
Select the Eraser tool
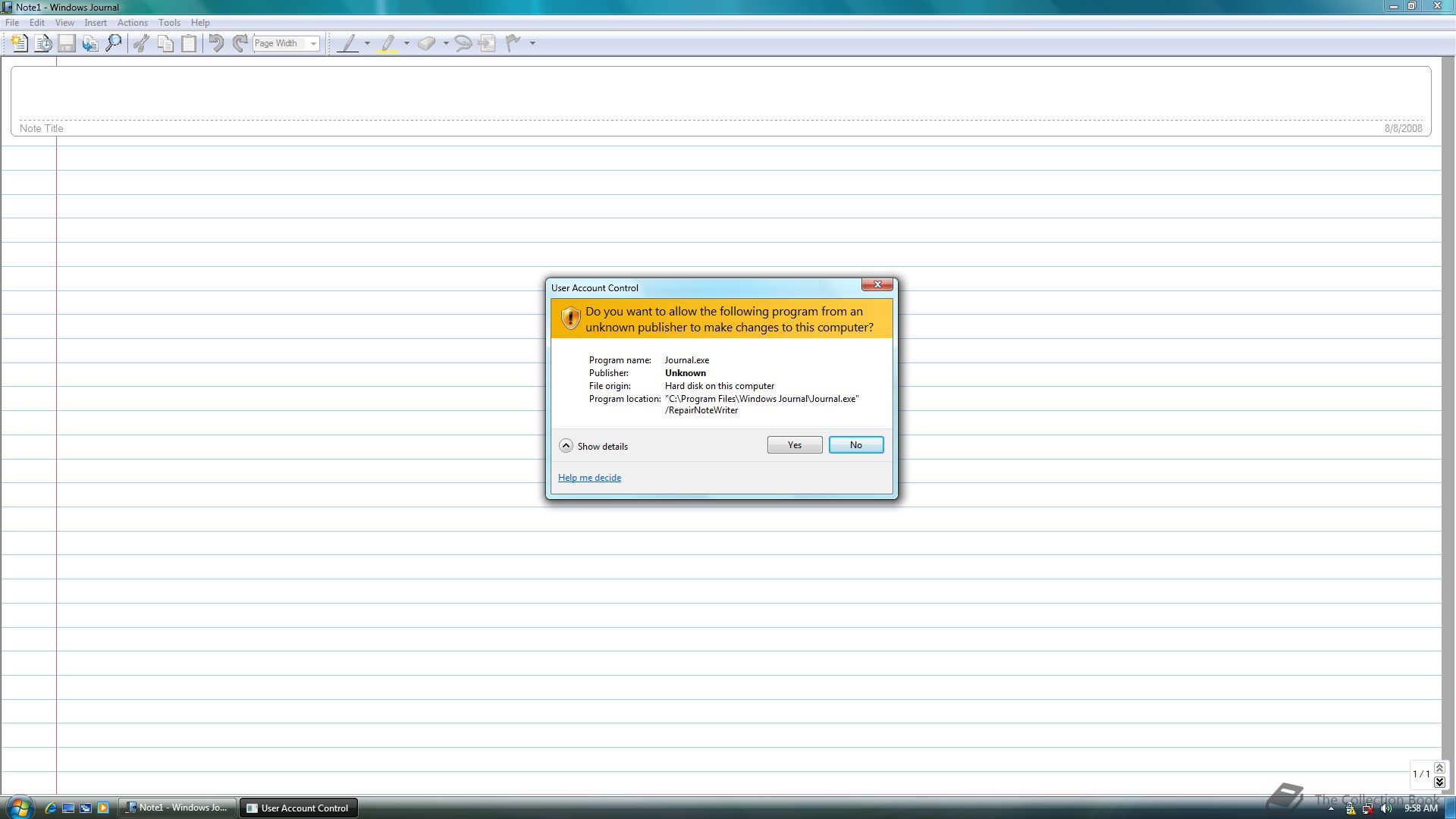[x=426, y=43]
